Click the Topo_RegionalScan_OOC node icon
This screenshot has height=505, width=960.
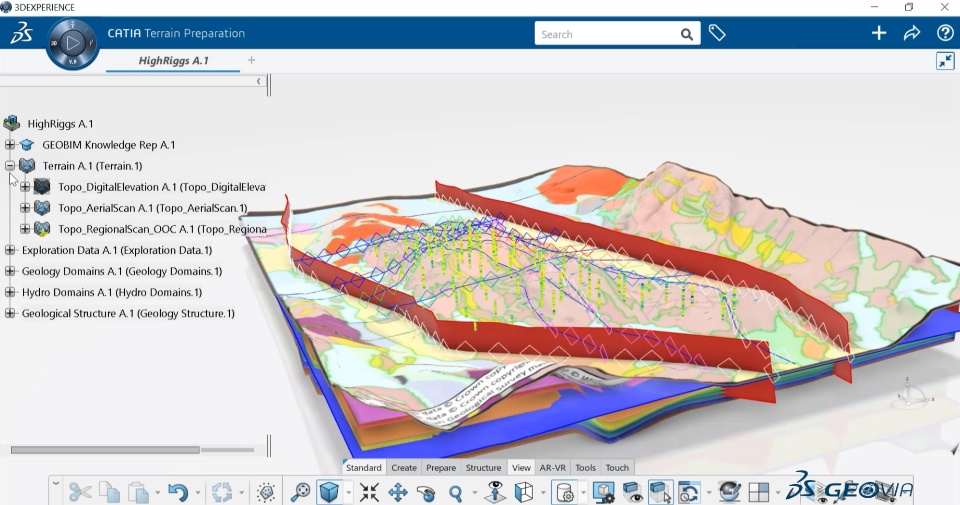42,229
